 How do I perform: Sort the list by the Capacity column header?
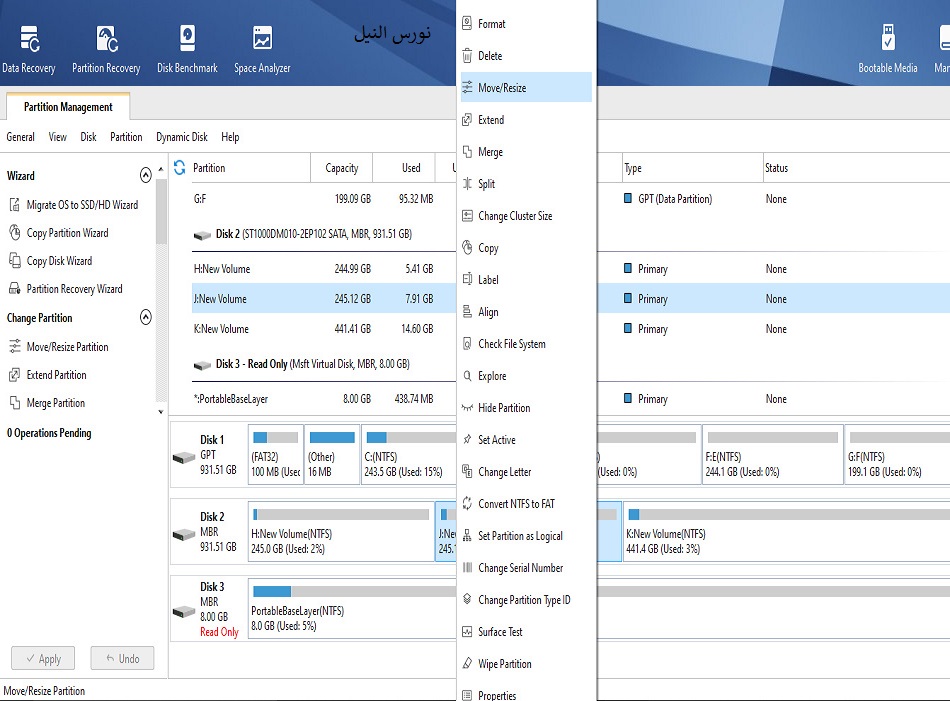click(x=341, y=168)
